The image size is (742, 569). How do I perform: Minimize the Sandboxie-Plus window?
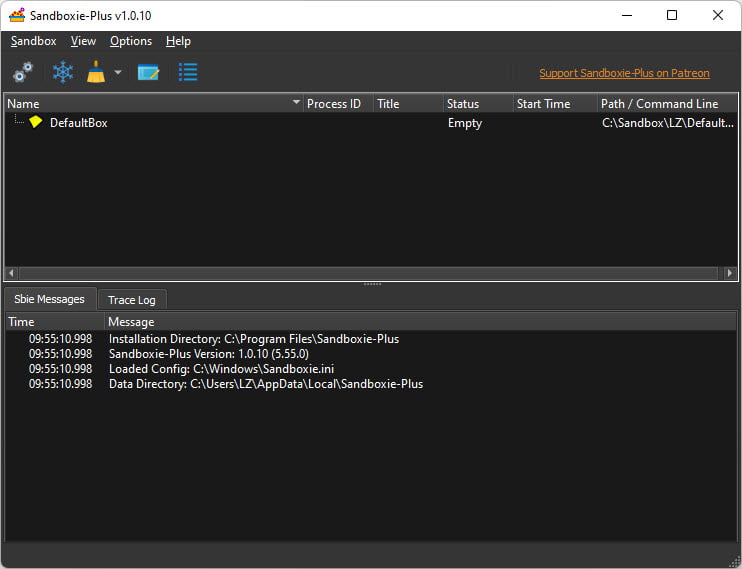(627, 15)
